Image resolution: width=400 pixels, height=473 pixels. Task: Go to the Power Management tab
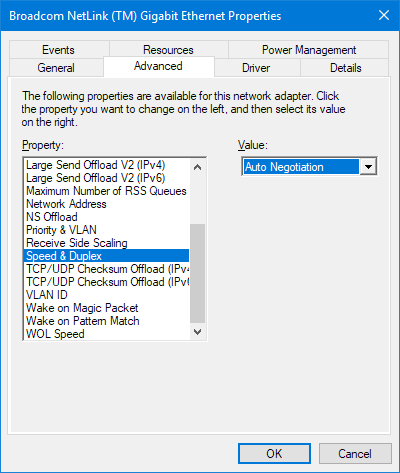309,50
